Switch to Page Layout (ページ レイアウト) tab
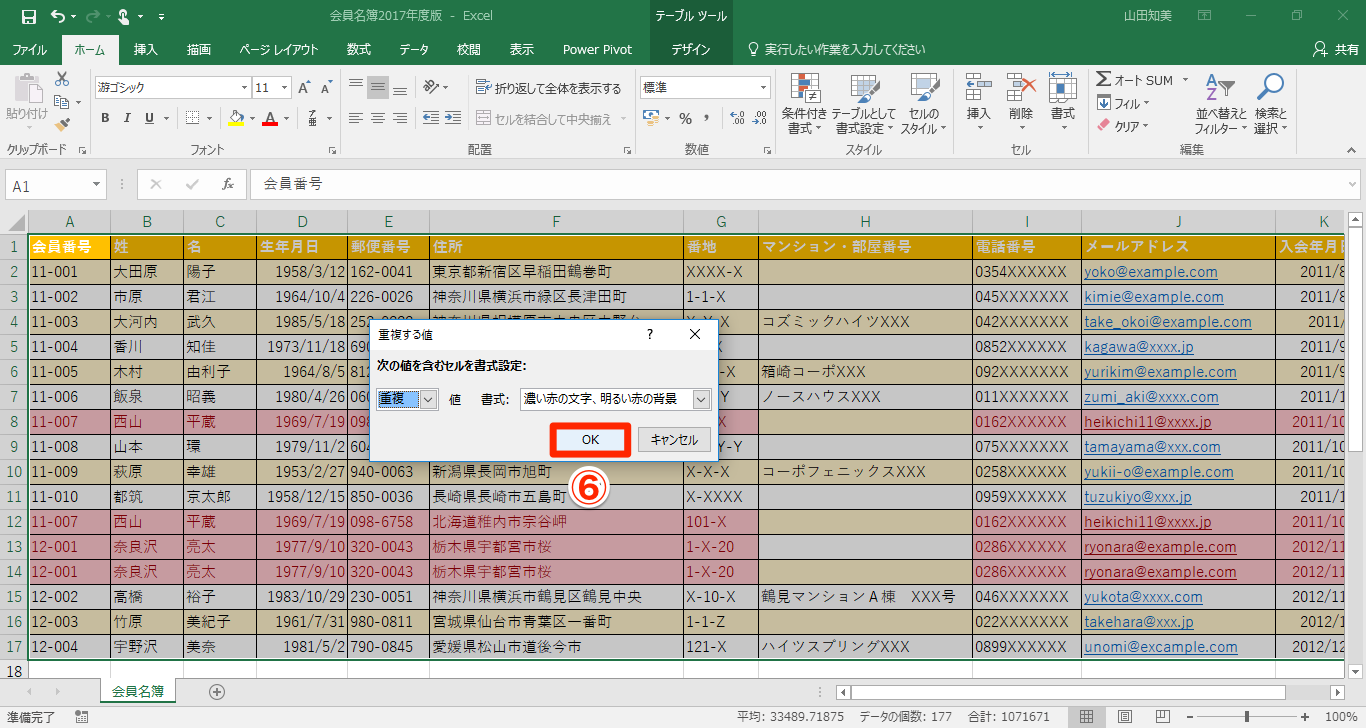 (278, 50)
